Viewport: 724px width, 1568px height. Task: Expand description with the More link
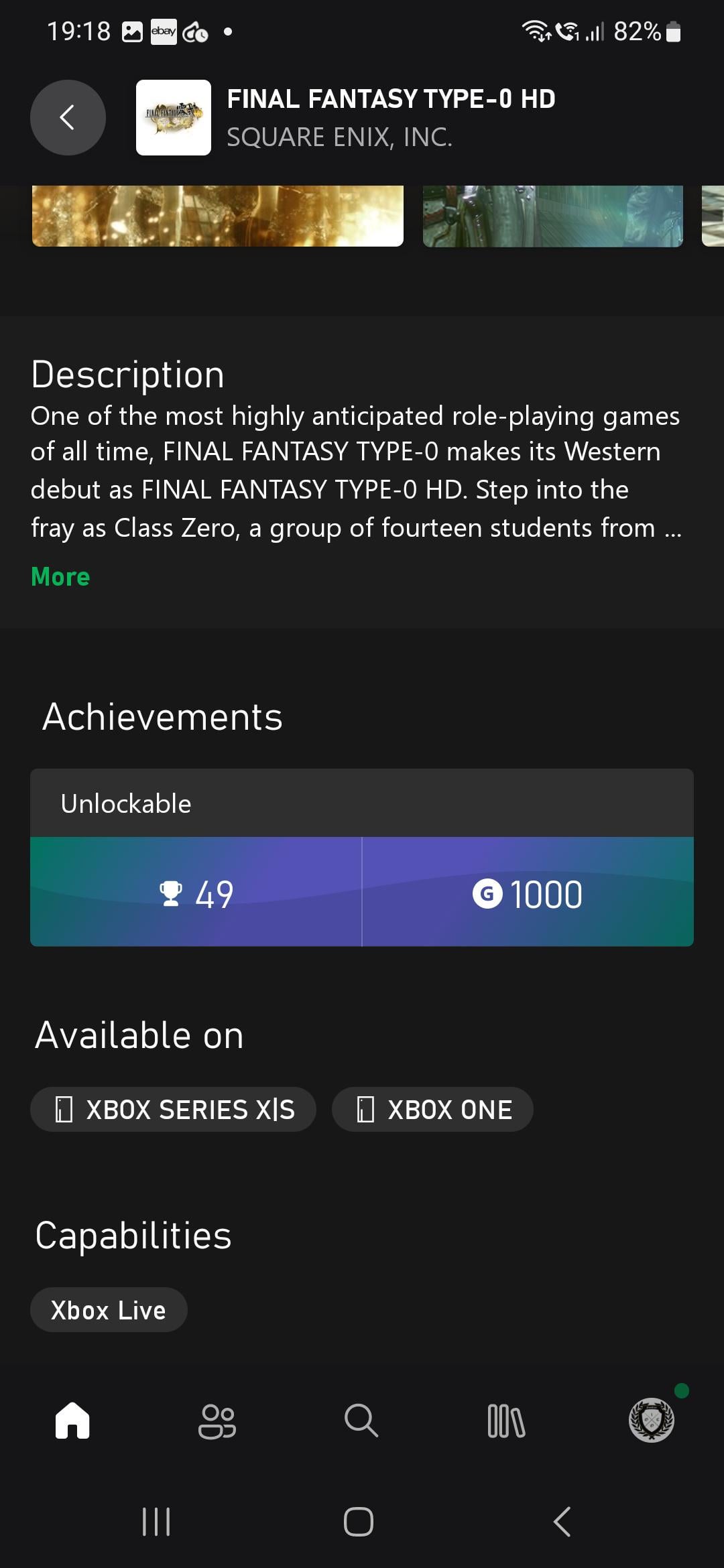(x=60, y=577)
